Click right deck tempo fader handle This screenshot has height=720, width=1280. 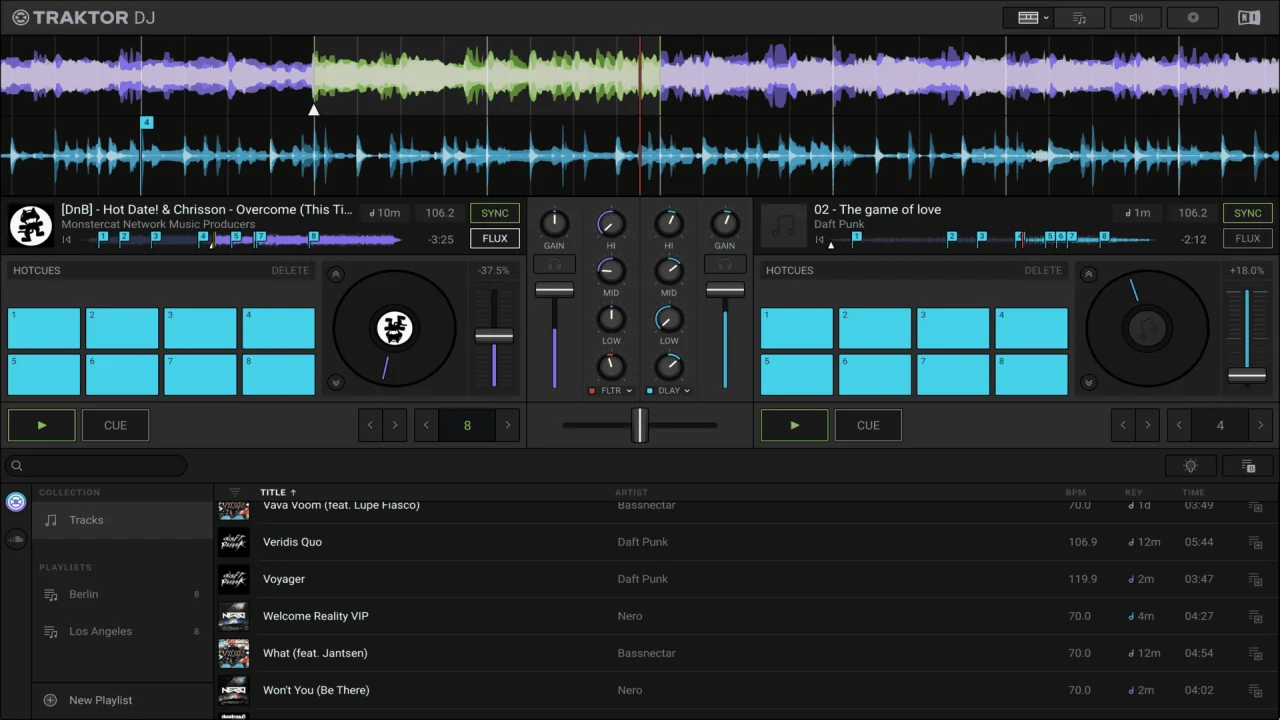click(x=1247, y=376)
